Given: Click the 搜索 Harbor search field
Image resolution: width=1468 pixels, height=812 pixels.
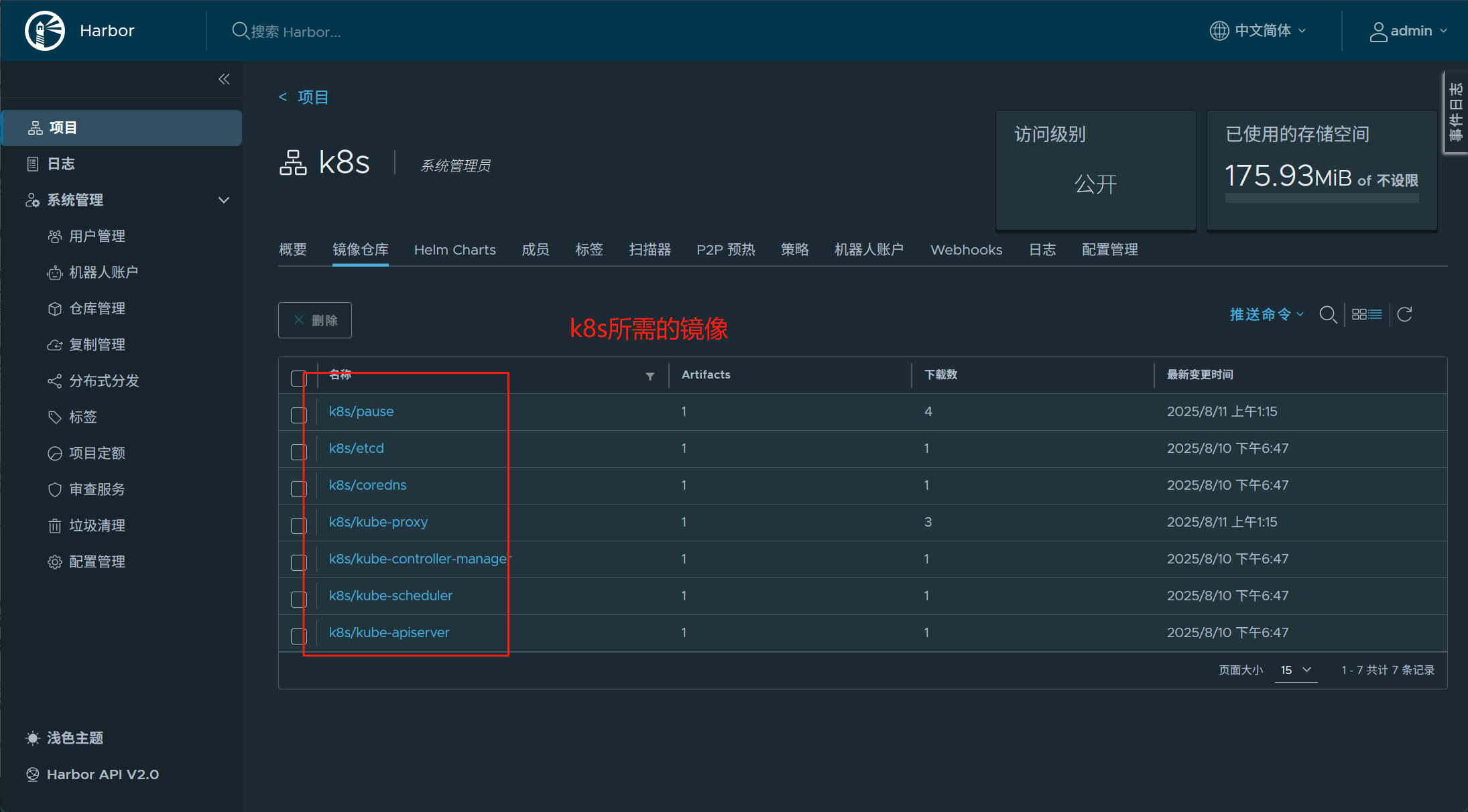Looking at the screenshot, I should 295,31.
